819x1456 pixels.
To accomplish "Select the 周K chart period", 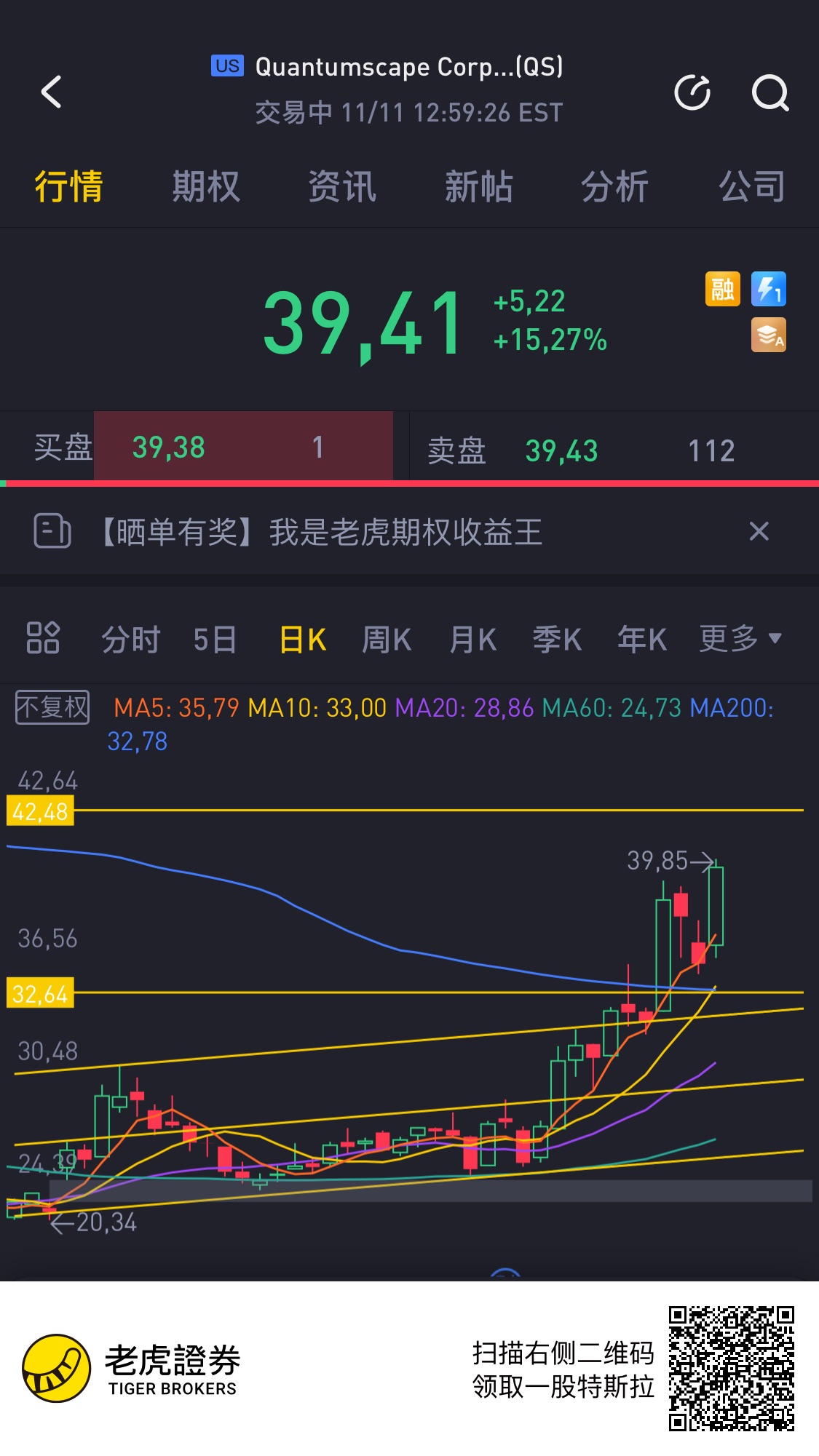I will (387, 640).
